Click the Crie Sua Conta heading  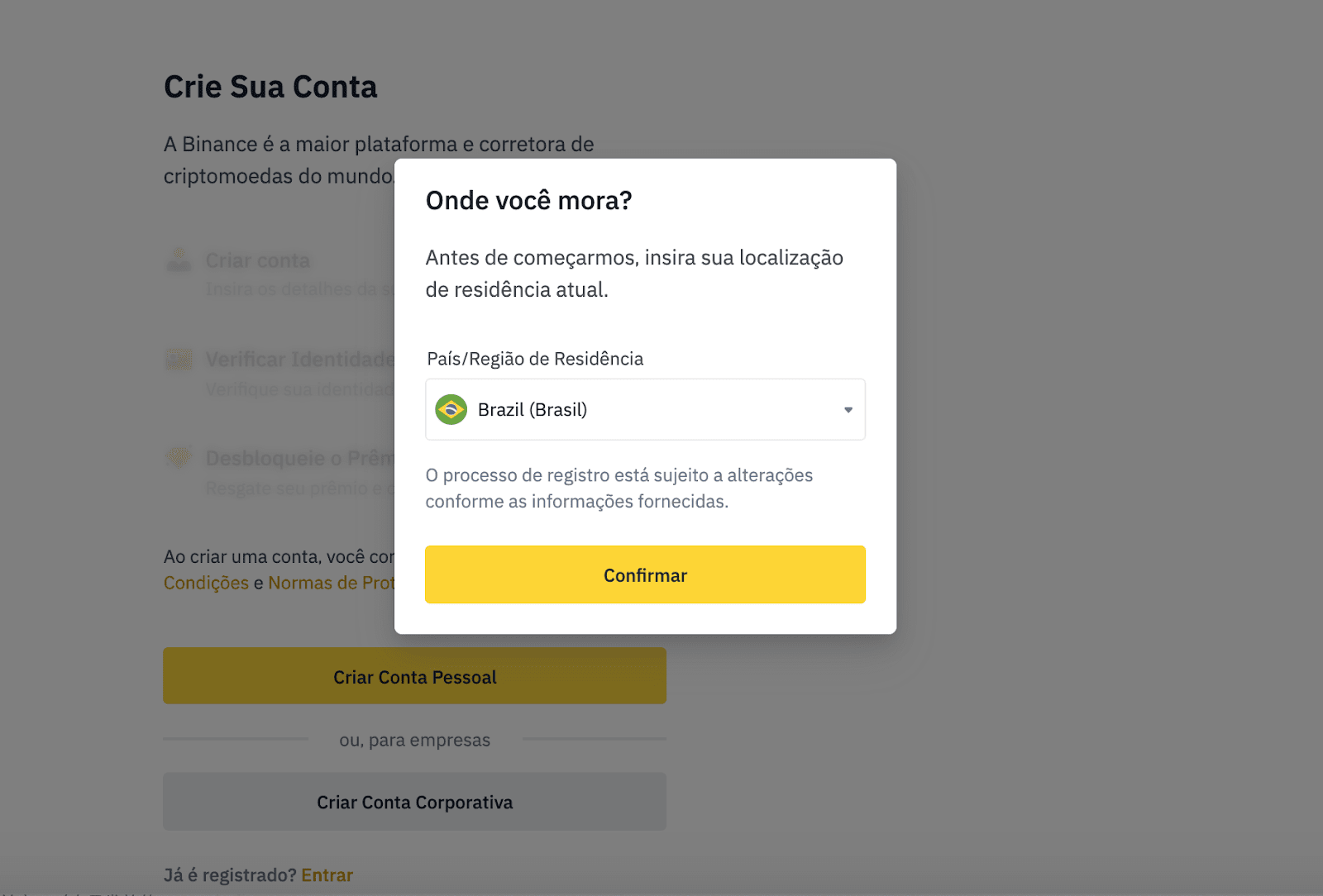point(270,87)
